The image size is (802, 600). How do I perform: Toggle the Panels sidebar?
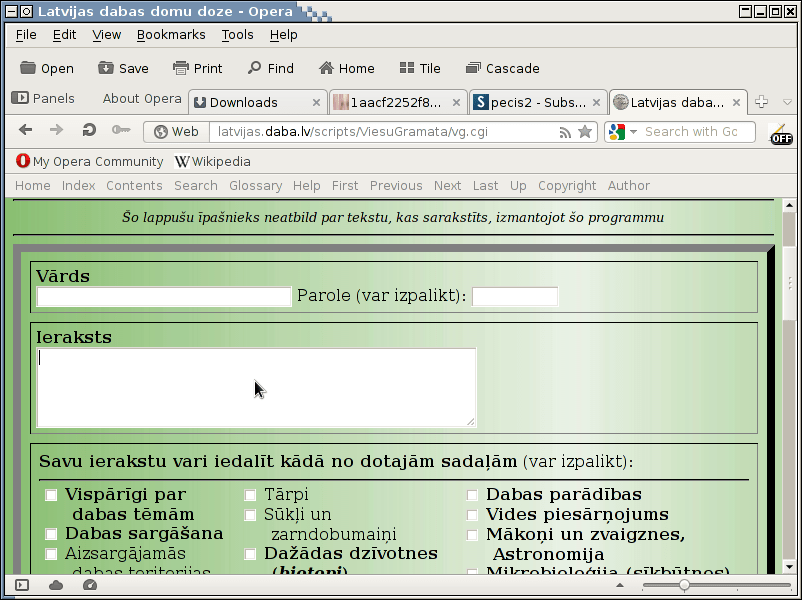[43, 98]
